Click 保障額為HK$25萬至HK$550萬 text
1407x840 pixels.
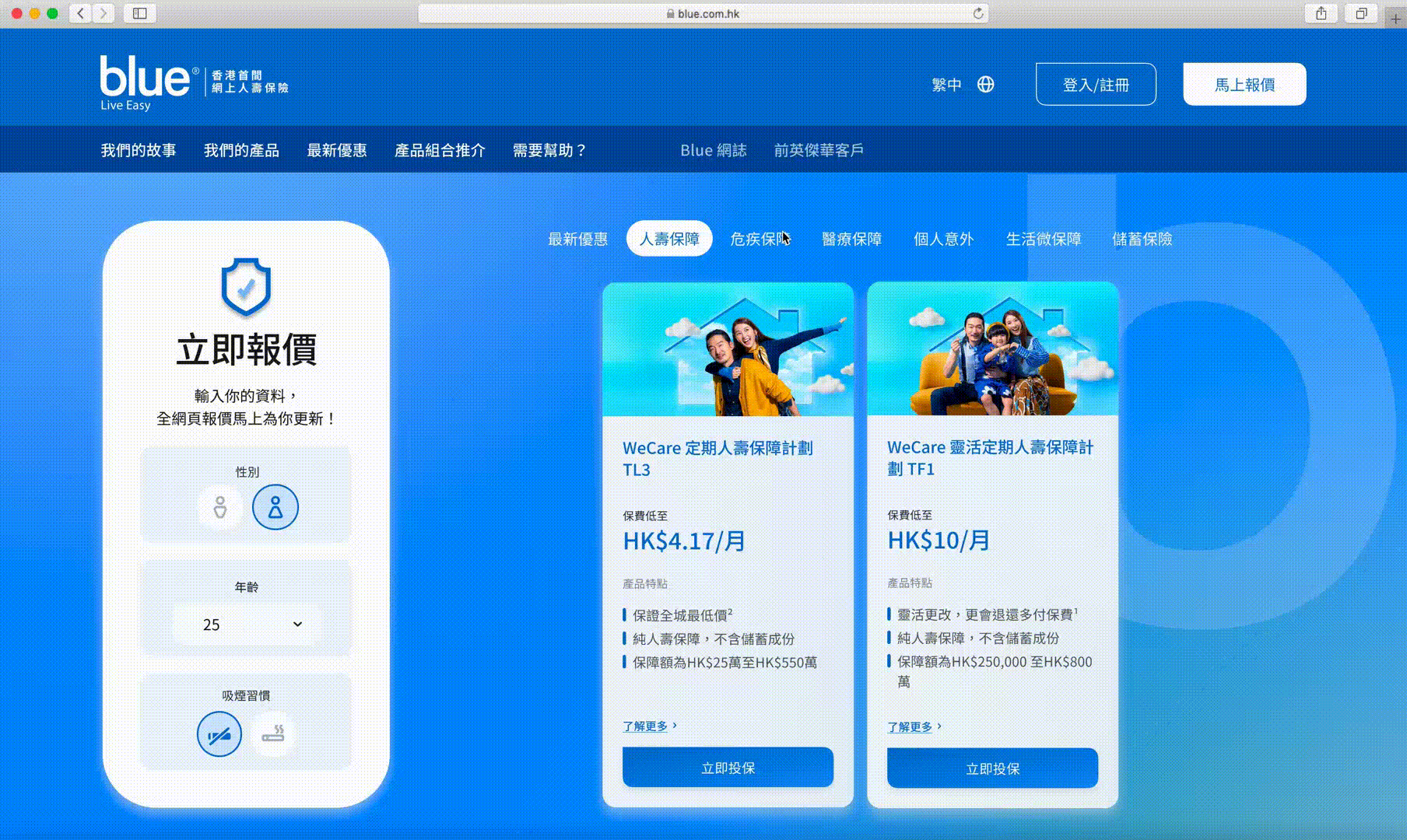coord(725,663)
